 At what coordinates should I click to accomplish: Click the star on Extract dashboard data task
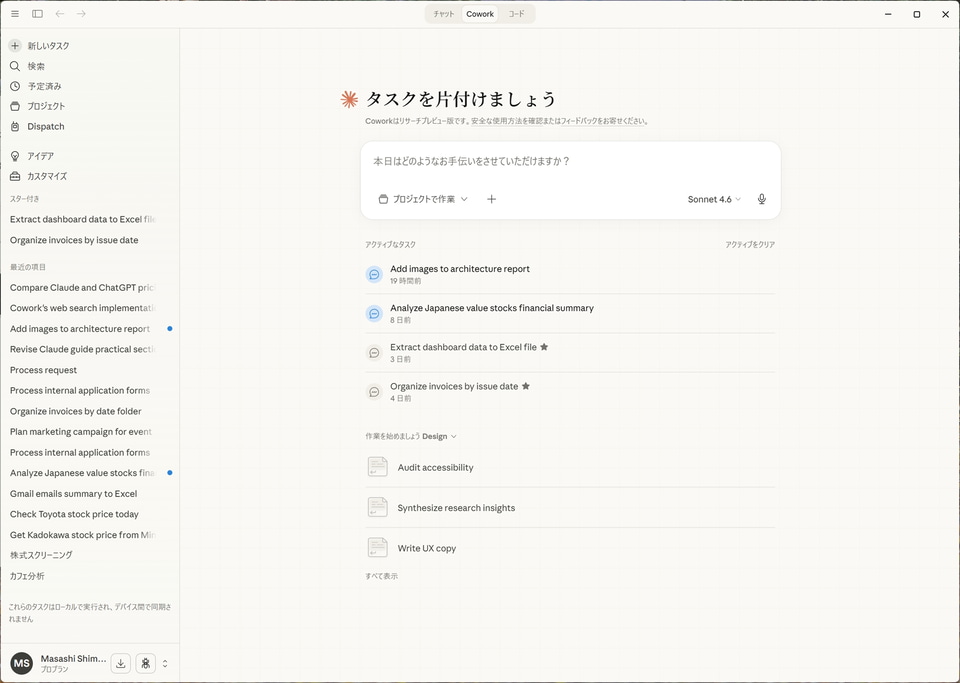point(544,347)
